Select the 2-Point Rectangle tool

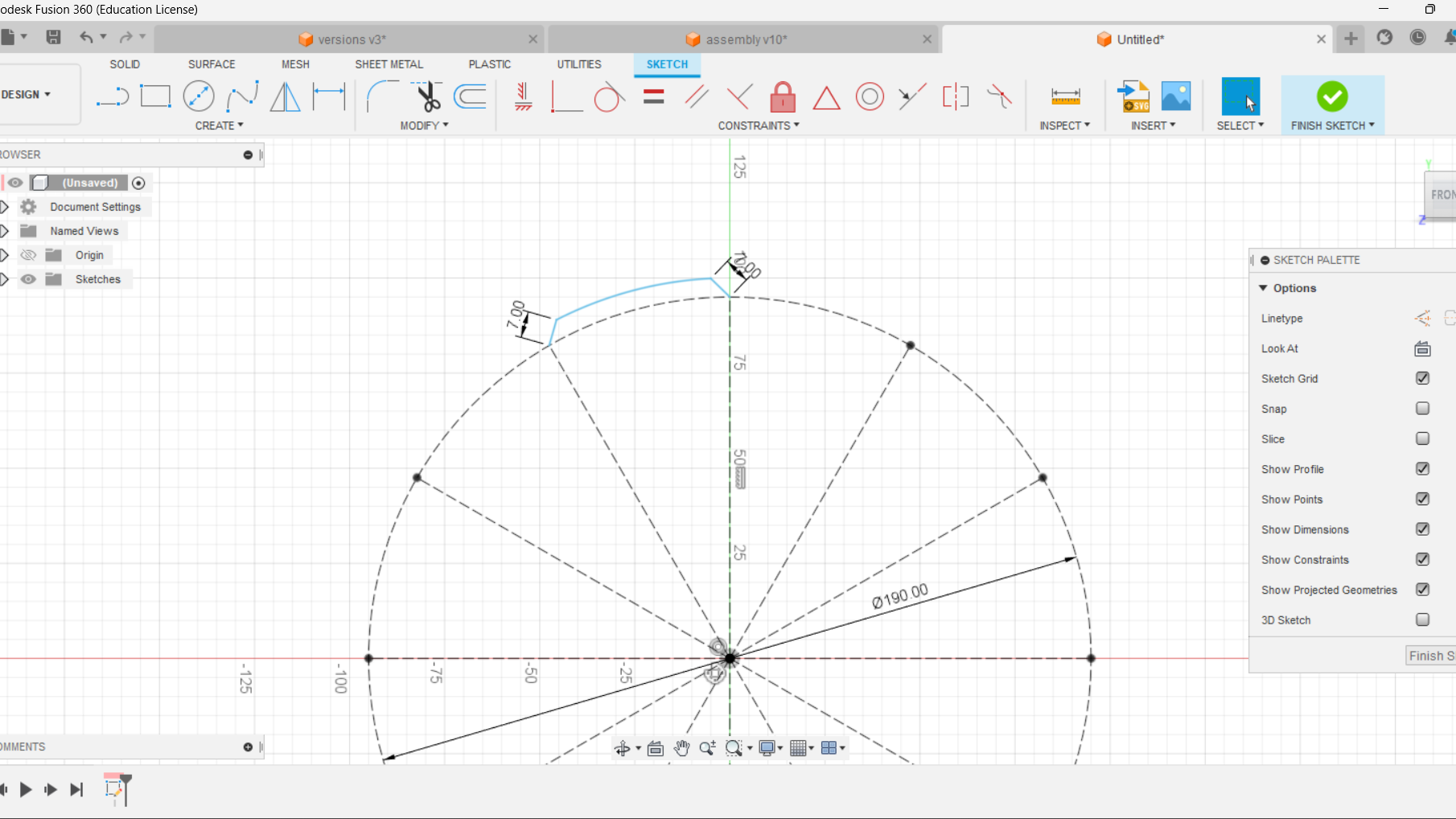click(x=156, y=97)
